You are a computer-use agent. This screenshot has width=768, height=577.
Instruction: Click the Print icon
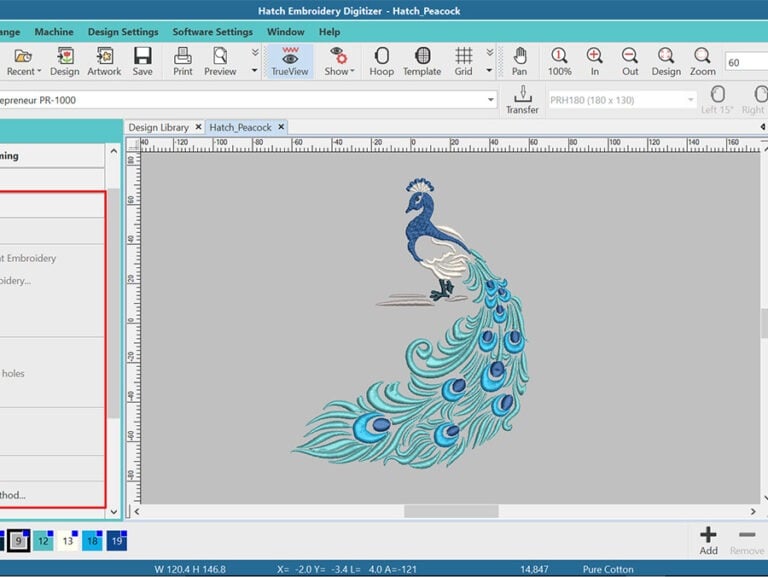click(183, 61)
